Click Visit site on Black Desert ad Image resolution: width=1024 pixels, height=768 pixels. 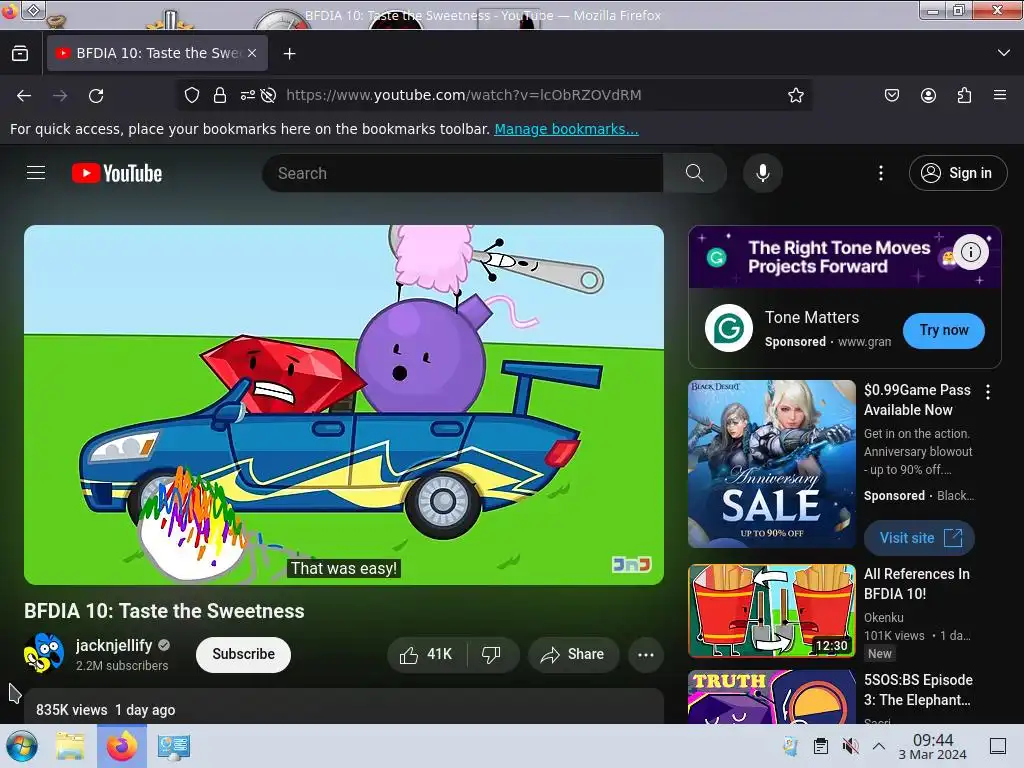click(x=919, y=538)
